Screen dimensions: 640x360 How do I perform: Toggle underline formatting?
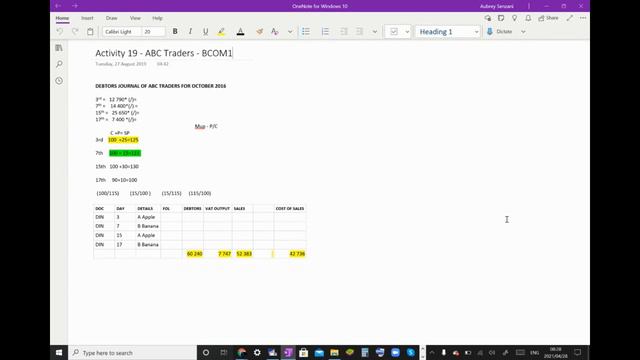[206, 31]
